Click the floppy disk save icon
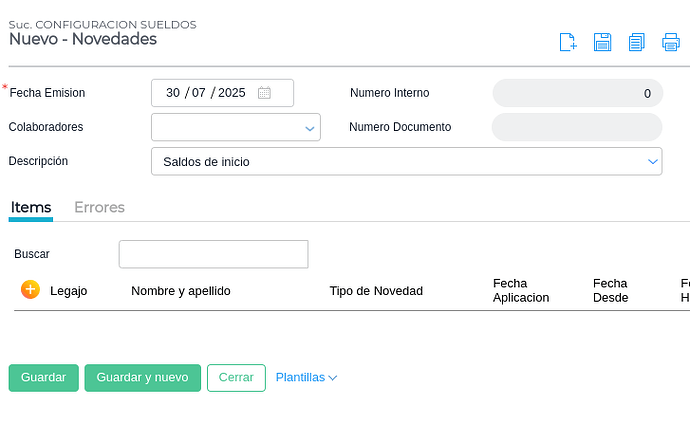The image size is (690, 424). coord(602,42)
